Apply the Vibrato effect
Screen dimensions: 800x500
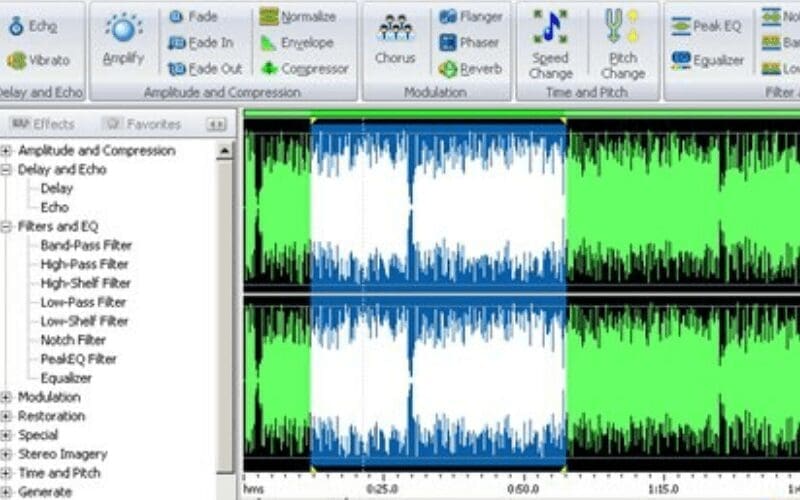[38, 60]
